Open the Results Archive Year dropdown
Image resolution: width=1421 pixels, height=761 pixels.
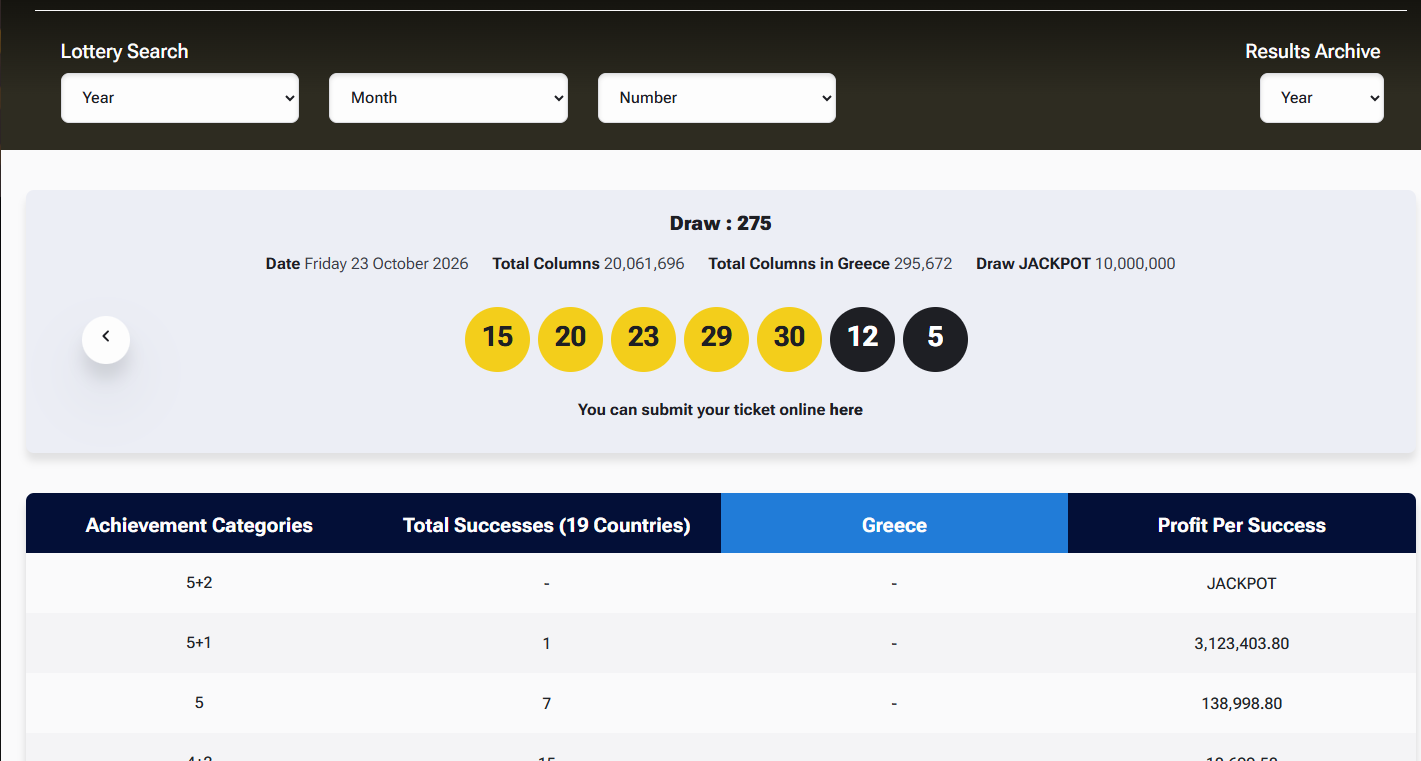1322,98
